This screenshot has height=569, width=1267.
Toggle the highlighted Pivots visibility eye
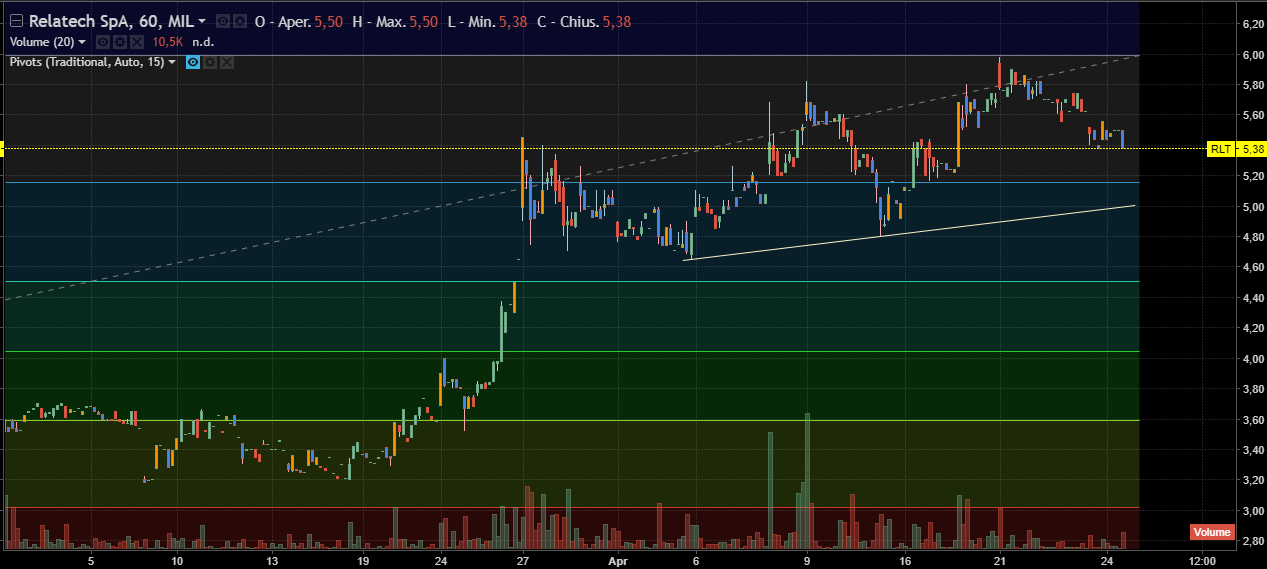pos(193,62)
